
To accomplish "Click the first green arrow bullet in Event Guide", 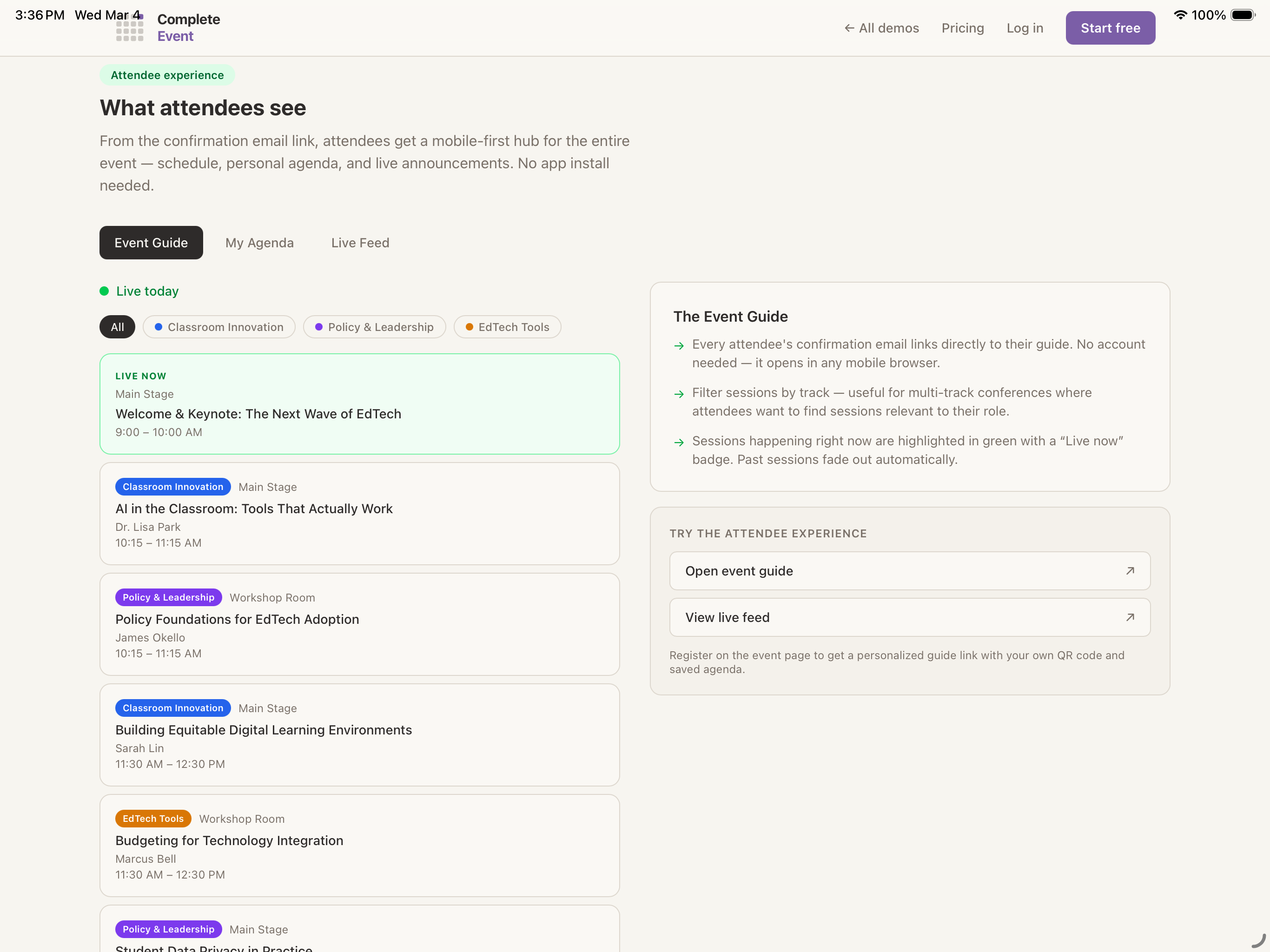I will pyautogui.click(x=679, y=346).
